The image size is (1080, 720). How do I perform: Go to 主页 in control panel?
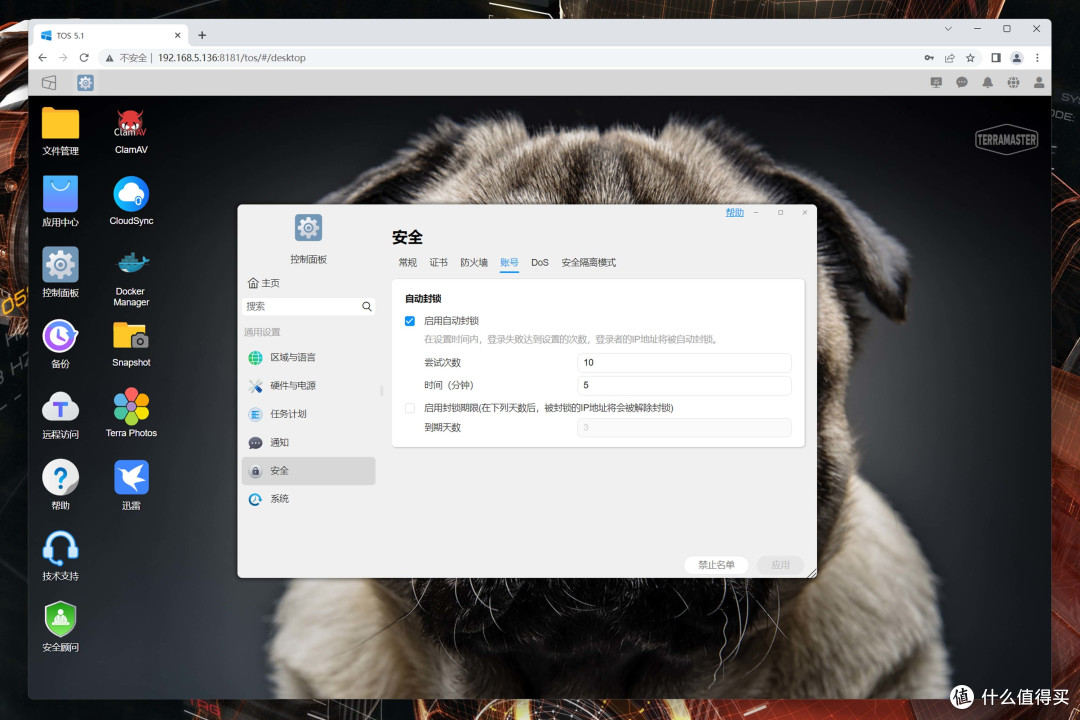[264, 283]
